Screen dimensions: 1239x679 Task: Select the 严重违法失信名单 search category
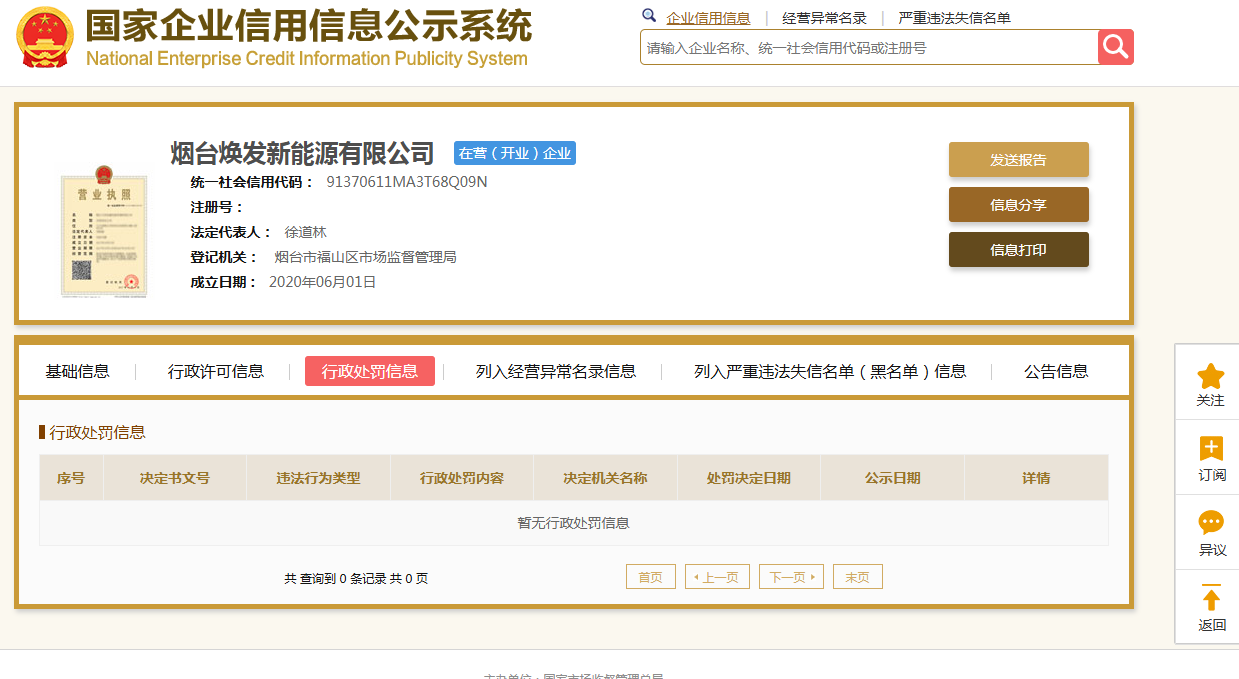(954, 18)
